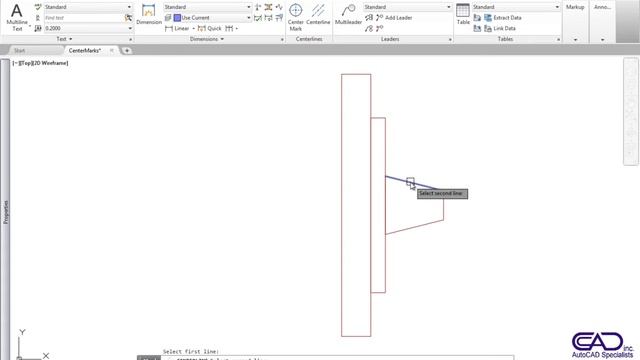Open Leaders panel dialog launcher arrow
Viewport: 640px width, 360px height.
point(450,40)
